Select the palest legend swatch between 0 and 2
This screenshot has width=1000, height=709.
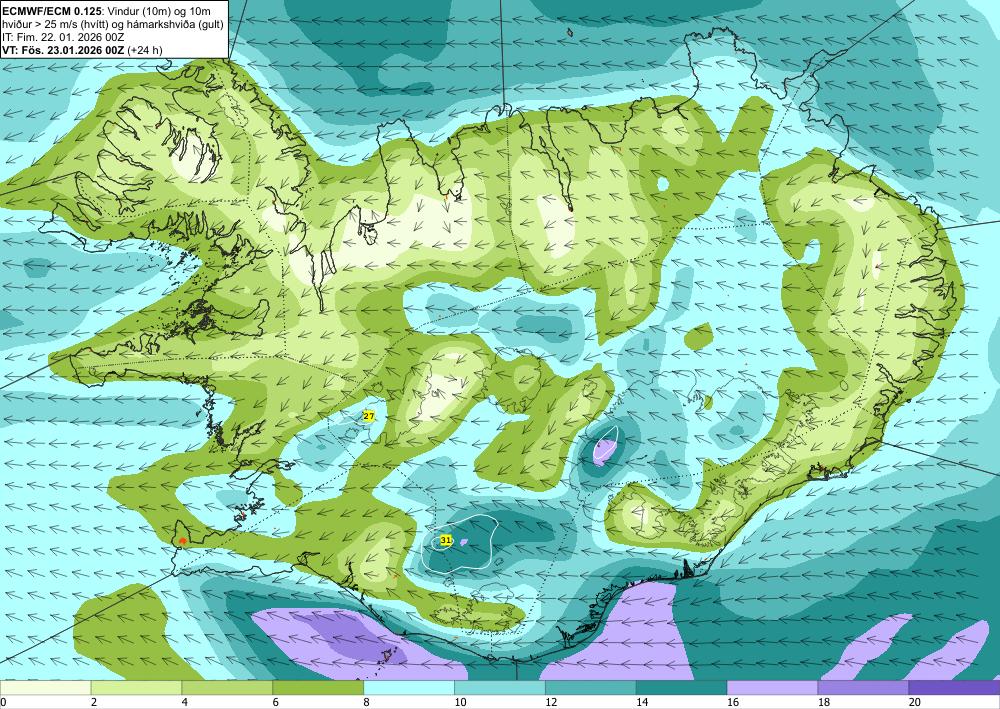click(x=45, y=687)
